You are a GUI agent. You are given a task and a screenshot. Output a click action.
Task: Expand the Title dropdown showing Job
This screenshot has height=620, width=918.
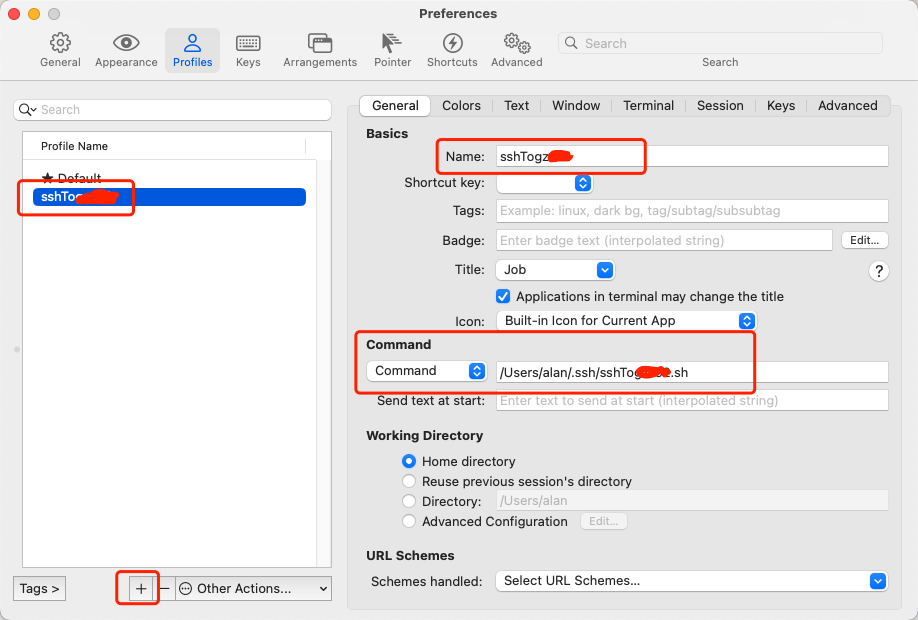point(555,270)
